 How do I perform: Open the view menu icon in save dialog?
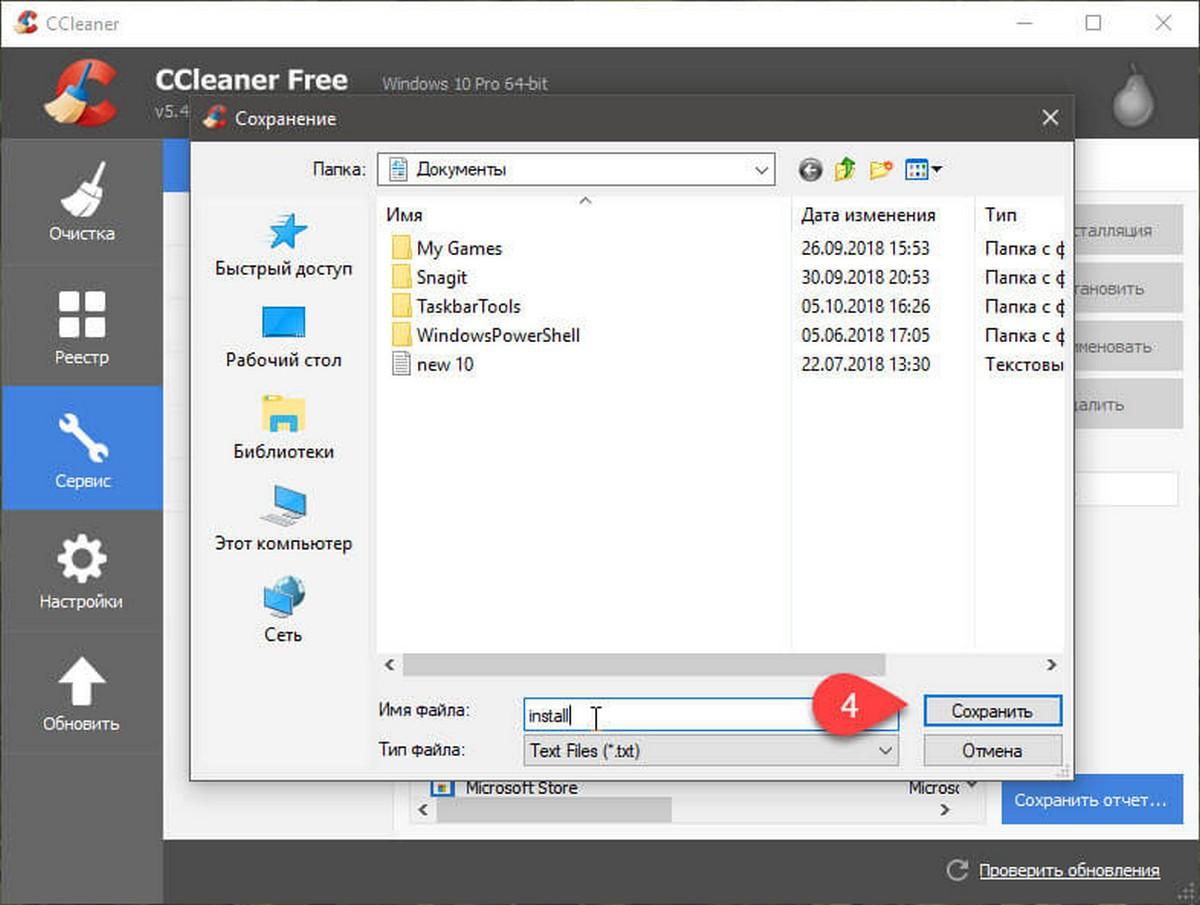point(923,170)
